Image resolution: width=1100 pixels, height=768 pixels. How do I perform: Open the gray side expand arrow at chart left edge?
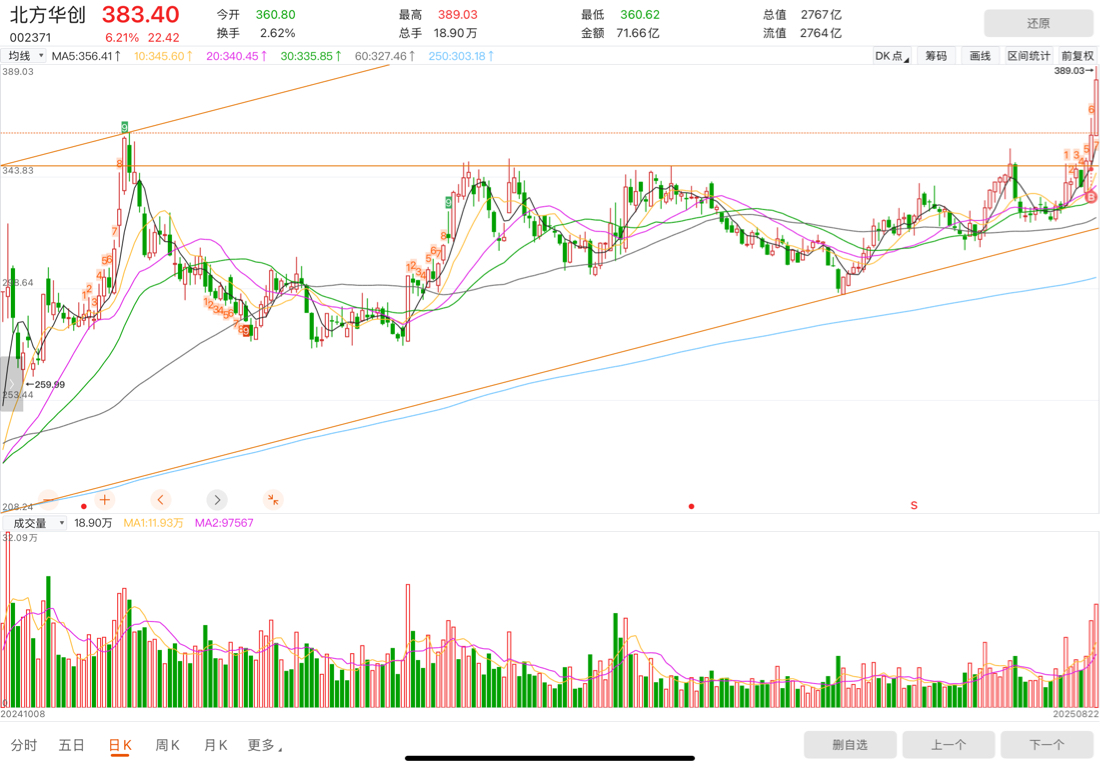[11, 384]
